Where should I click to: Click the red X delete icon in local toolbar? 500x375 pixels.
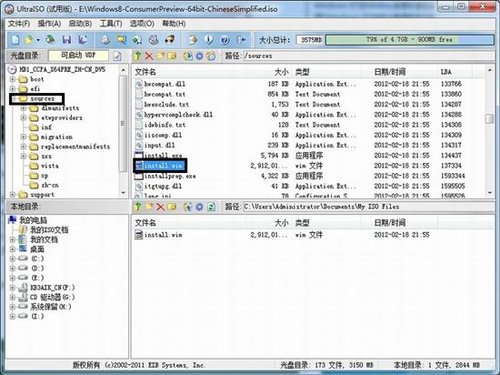pyautogui.click(x=160, y=207)
